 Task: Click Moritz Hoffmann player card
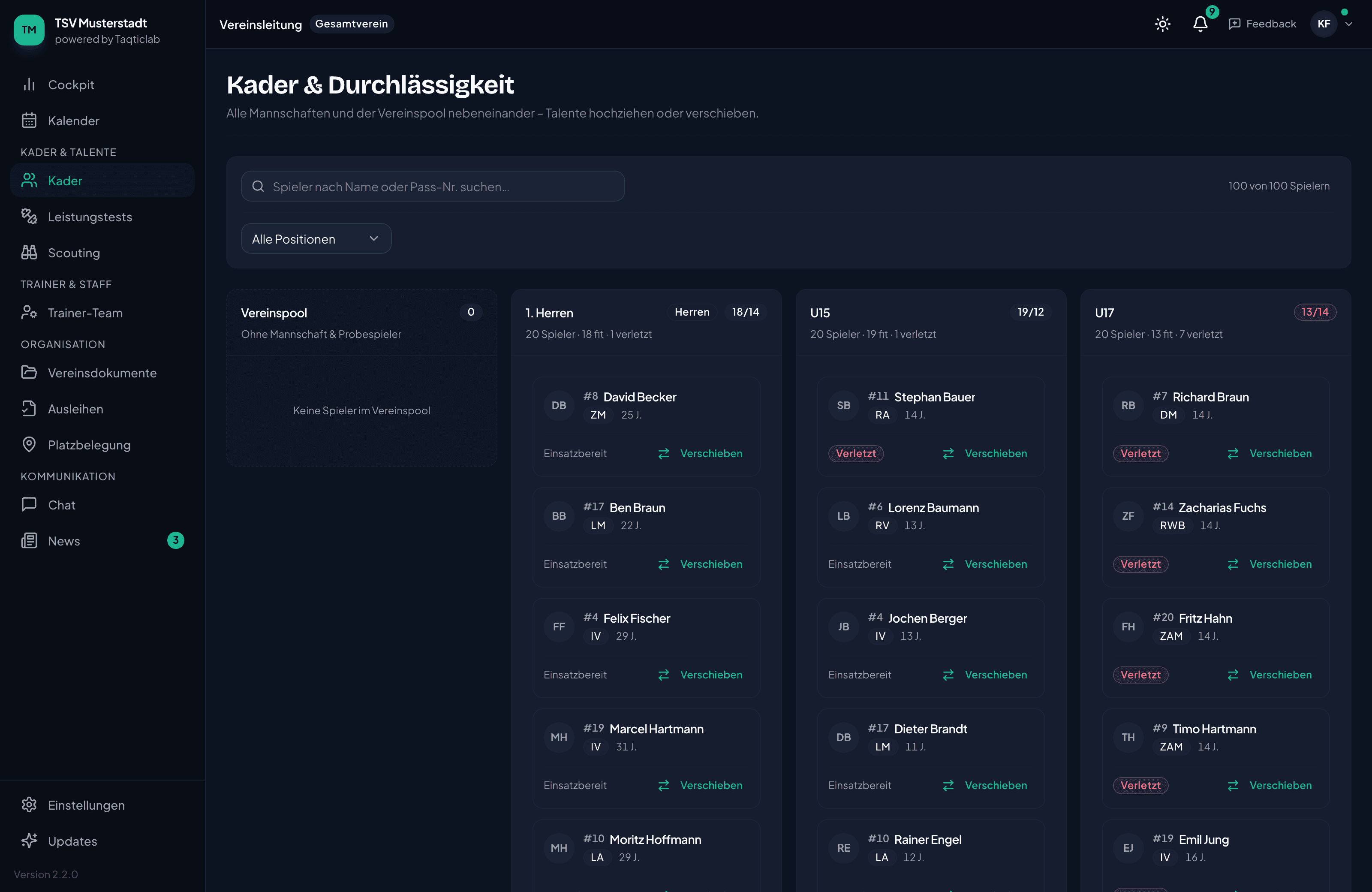[646, 856]
